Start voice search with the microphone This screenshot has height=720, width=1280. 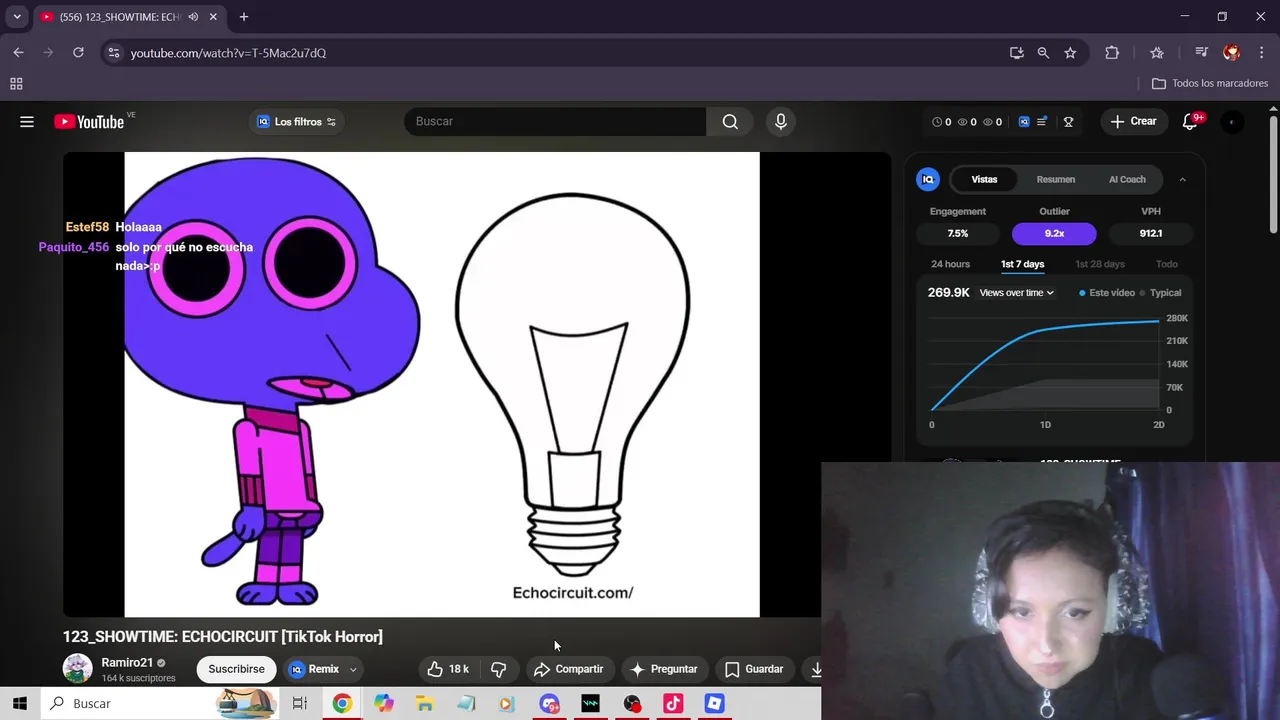click(781, 122)
